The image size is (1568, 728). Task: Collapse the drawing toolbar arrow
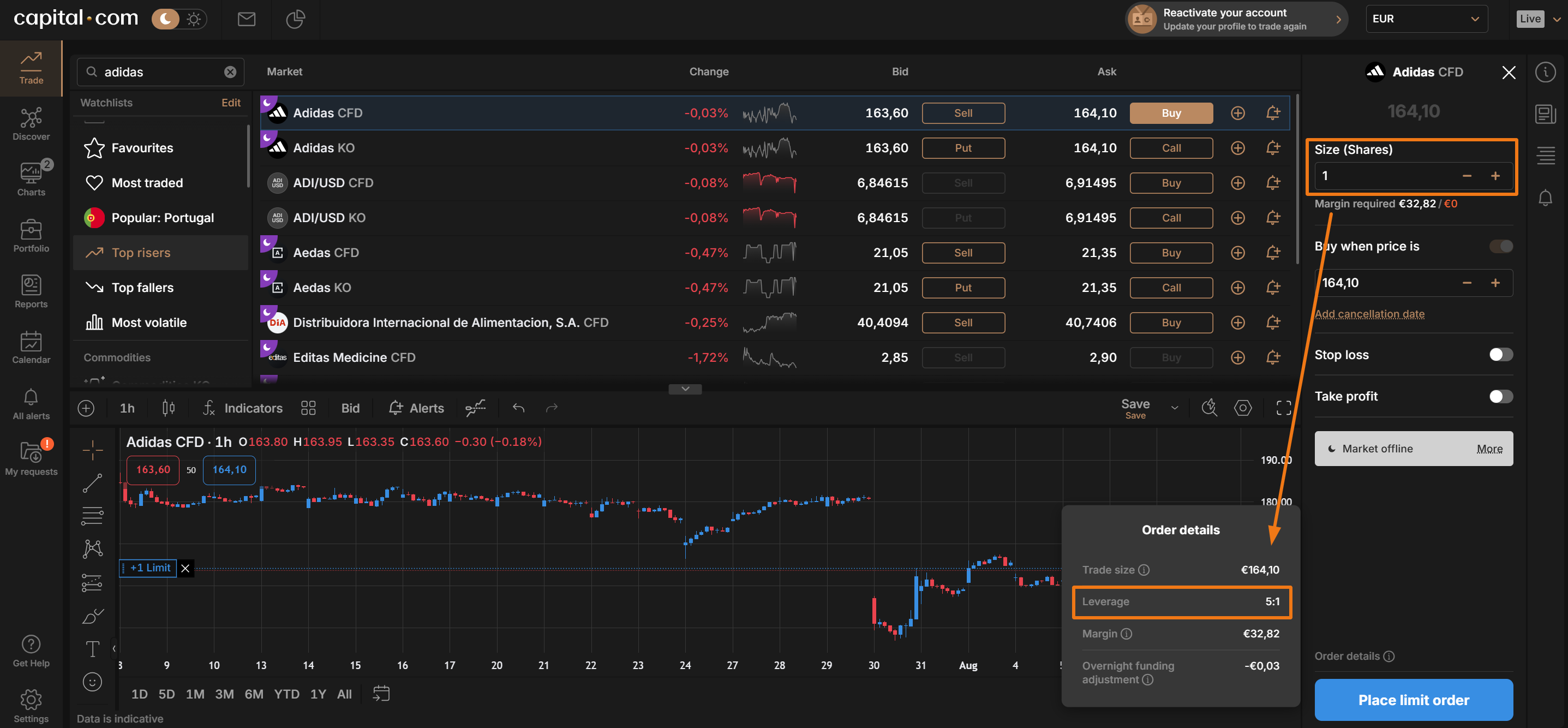[x=114, y=649]
